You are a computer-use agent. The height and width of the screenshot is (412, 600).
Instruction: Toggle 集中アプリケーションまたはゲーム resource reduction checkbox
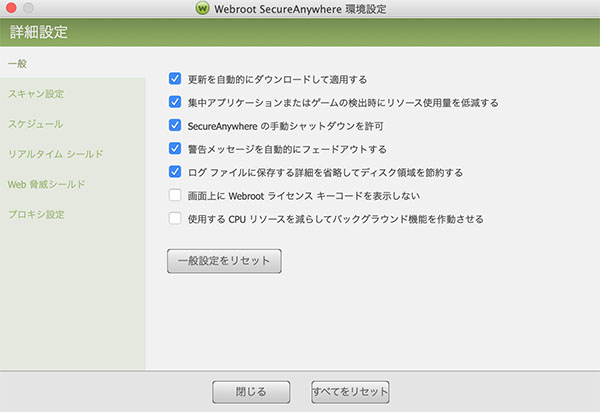175,102
